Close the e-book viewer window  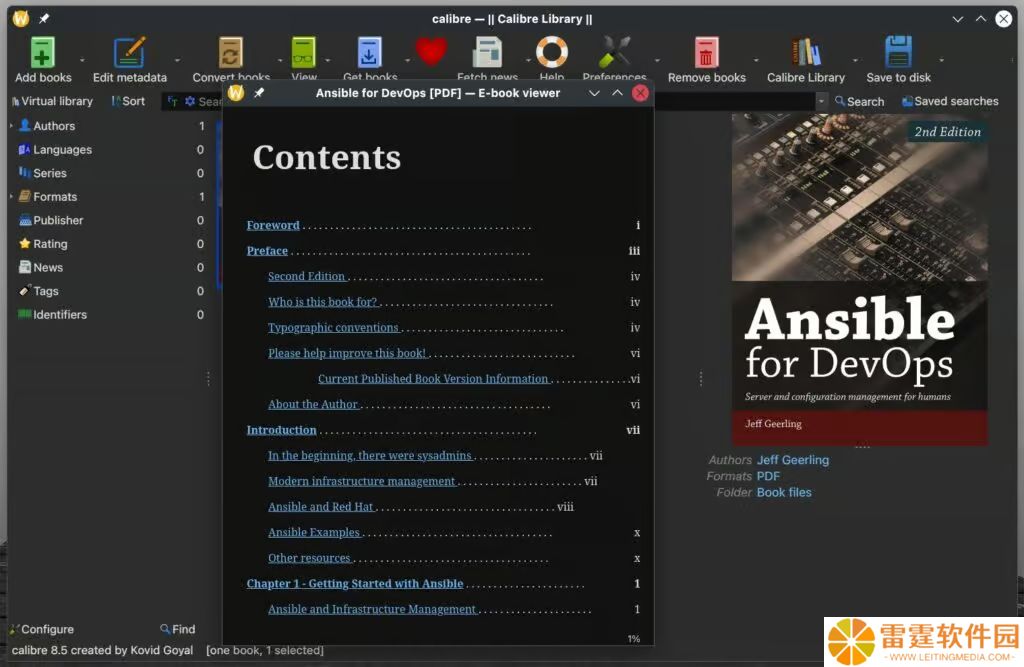point(640,93)
